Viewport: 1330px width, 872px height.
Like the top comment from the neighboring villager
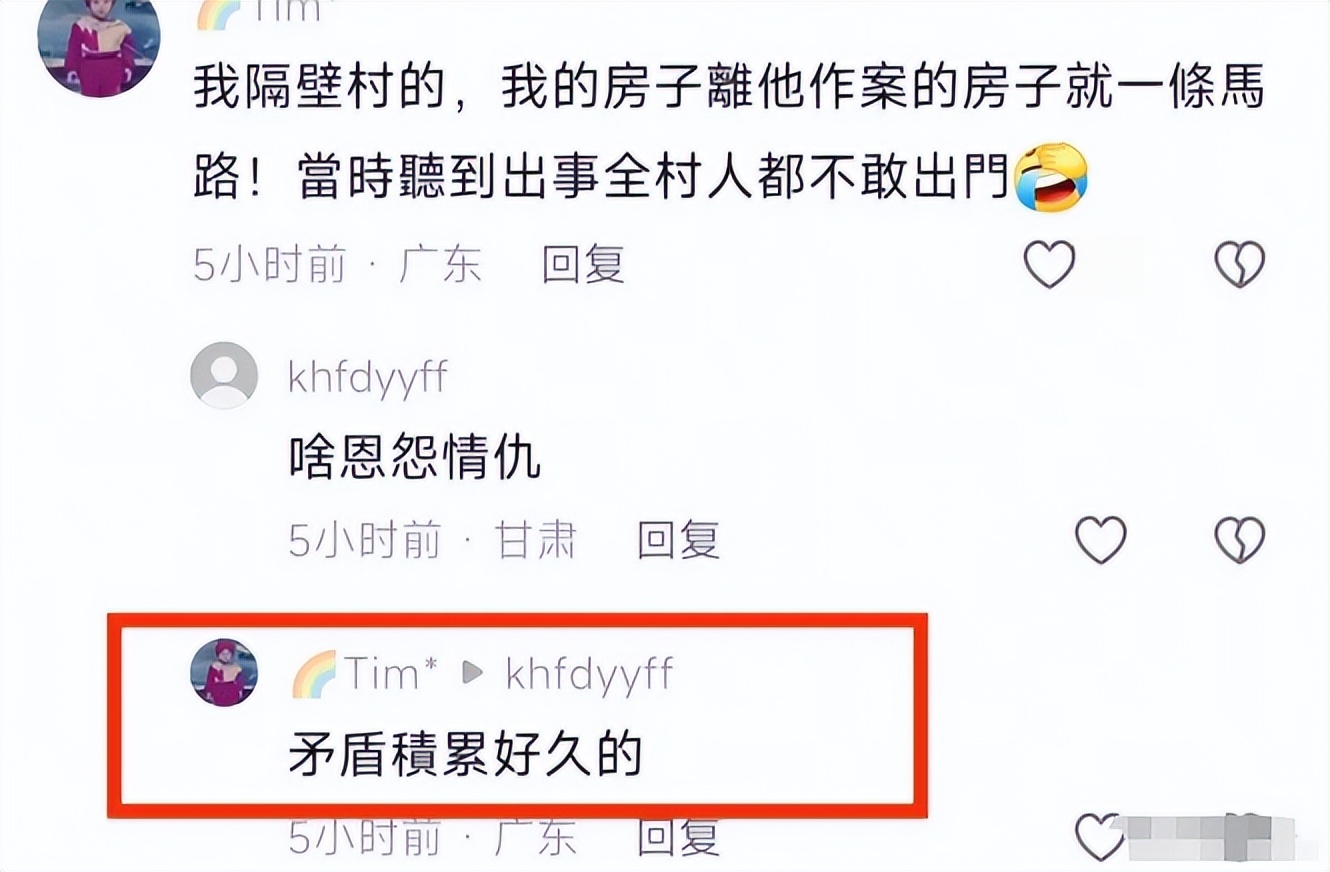coord(1050,265)
